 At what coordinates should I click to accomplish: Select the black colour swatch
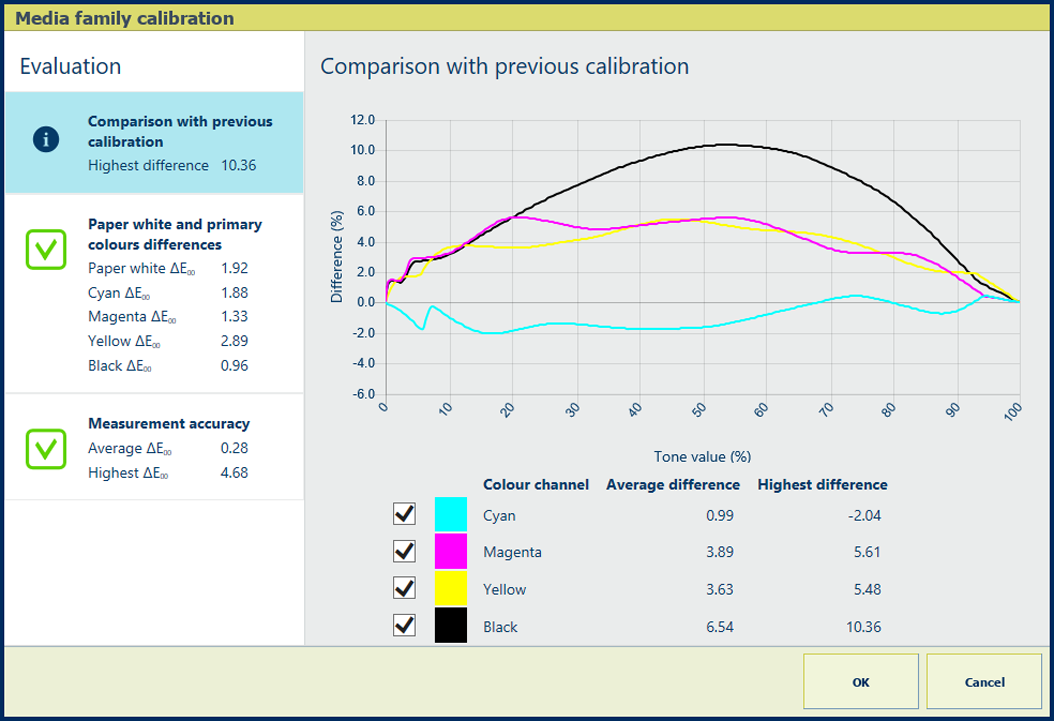pos(451,626)
